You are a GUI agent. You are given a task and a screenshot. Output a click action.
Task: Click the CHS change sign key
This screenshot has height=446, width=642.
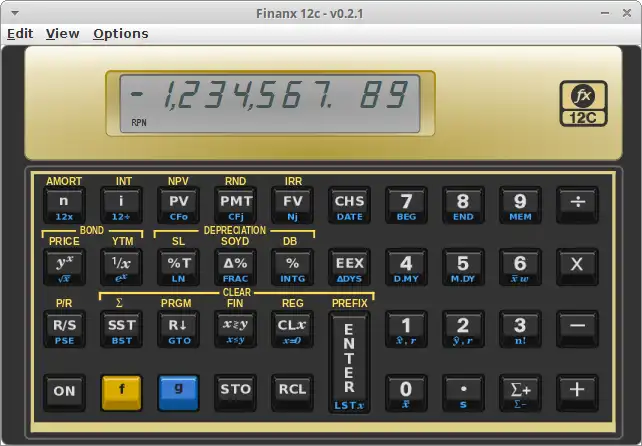point(349,205)
